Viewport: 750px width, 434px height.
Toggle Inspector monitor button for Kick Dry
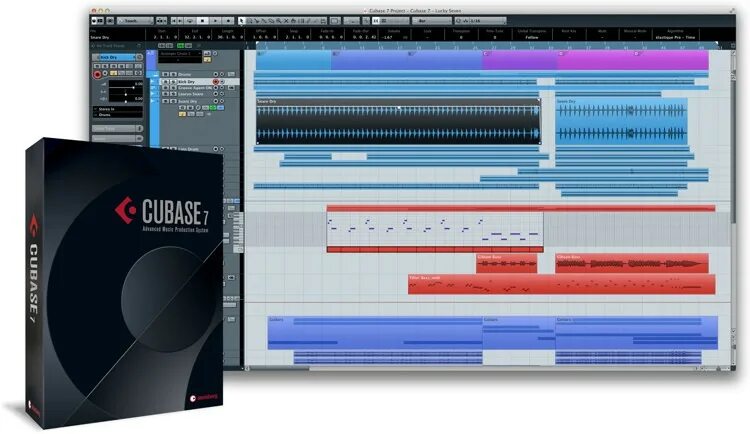click(105, 73)
